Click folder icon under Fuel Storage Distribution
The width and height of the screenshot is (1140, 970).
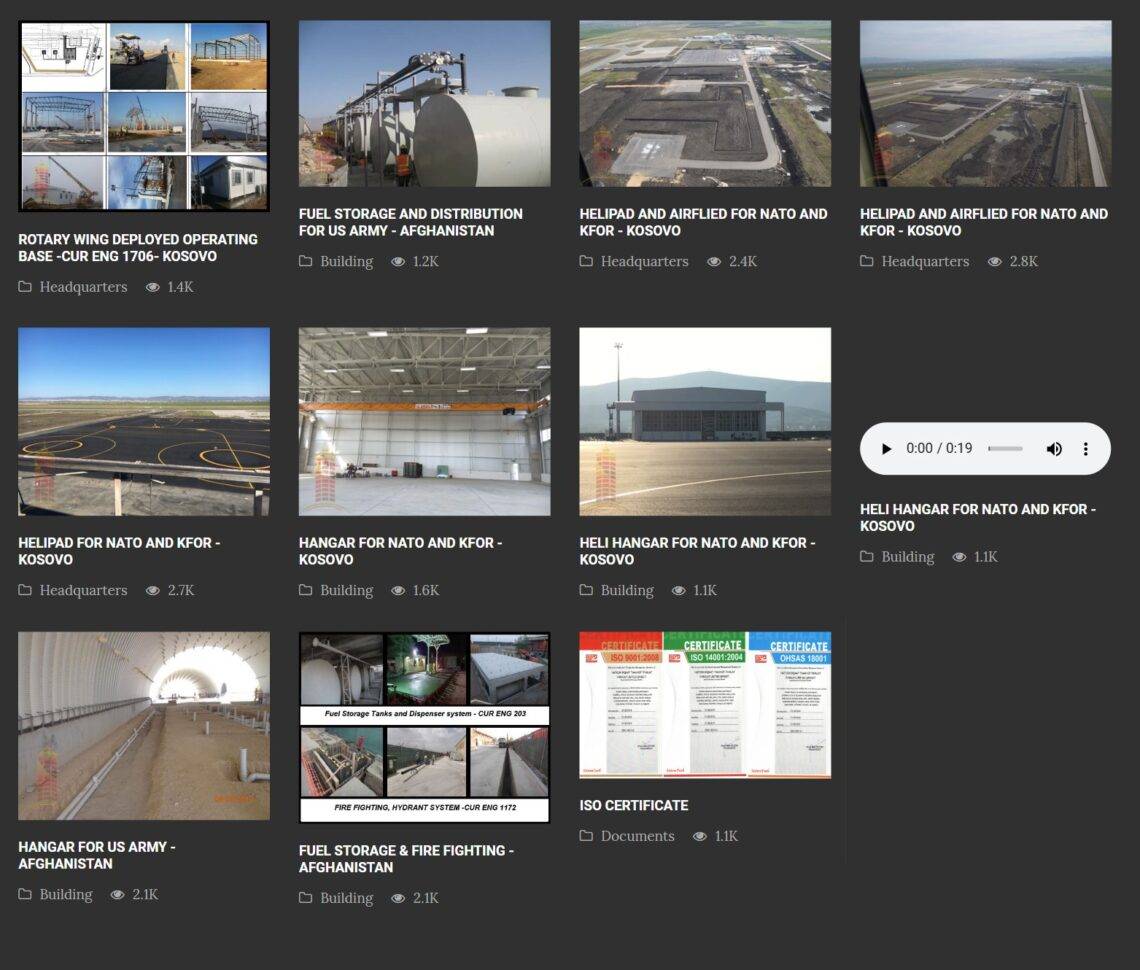pyautogui.click(x=306, y=262)
